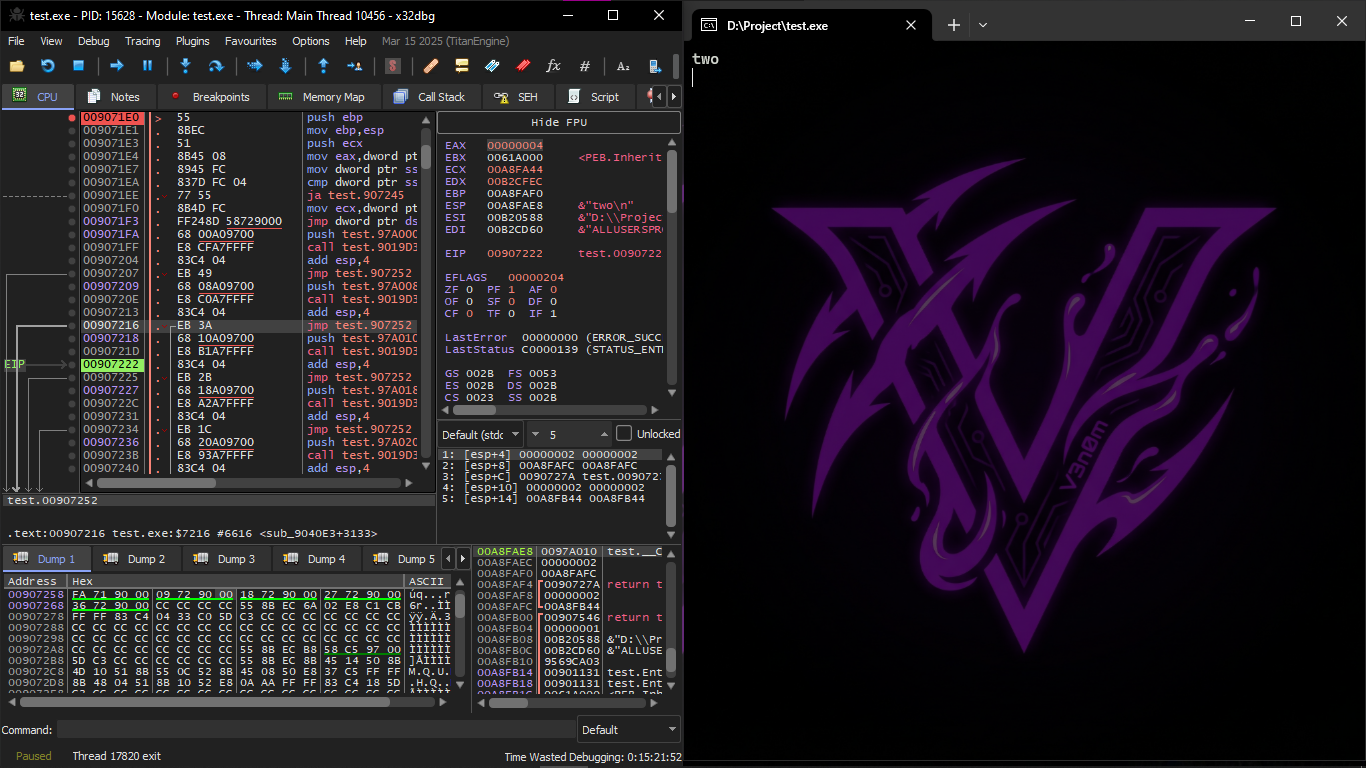Click the Step Into icon
Viewport: 1366px width, 768px height.
pyautogui.click(x=185, y=66)
